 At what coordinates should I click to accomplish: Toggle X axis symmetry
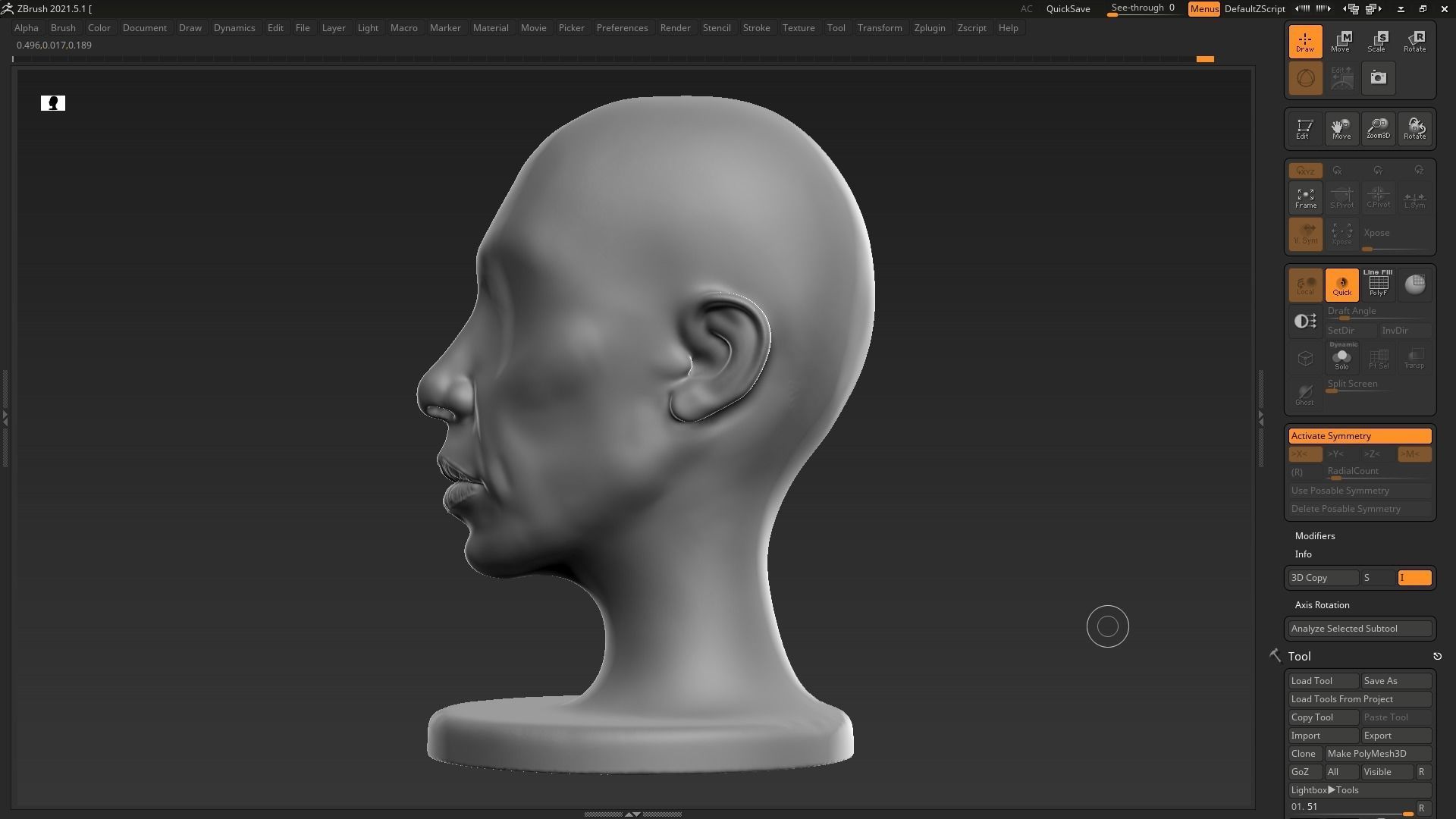click(1305, 454)
